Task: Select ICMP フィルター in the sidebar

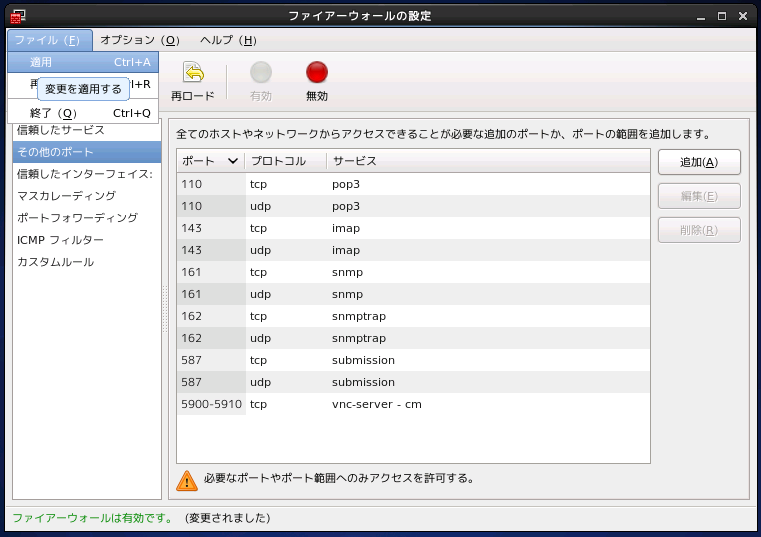Action: point(87,240)
